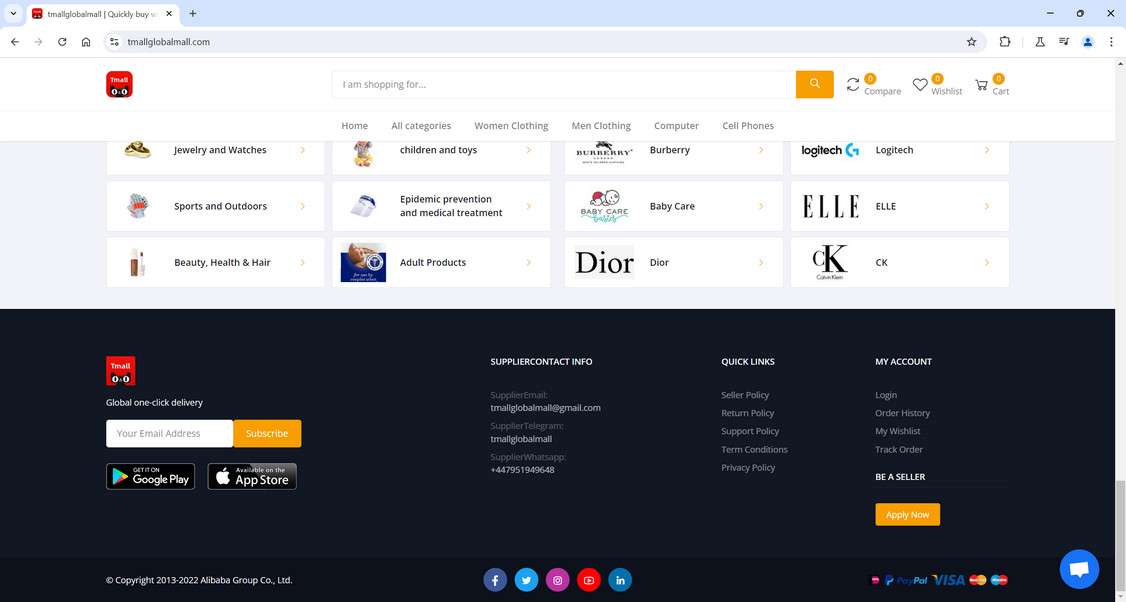The height and width of the screenshot is (602, 1126).
Task: Open the Twitter social icon
Action: 526,580
